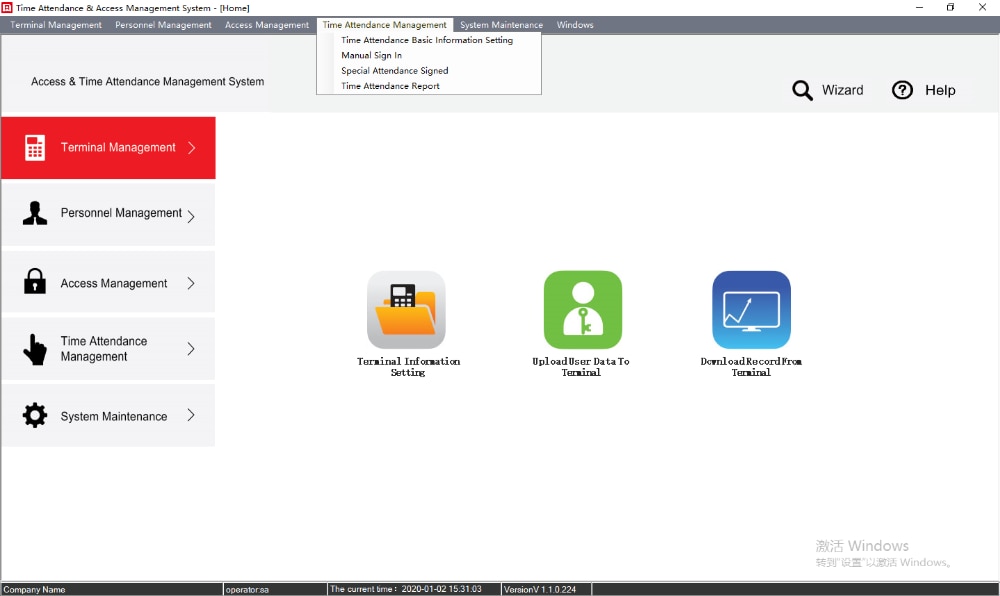Viewport: 1000px width, 596px height.
Task: Open Terminal Information Setting folder icon
Action: 406,310
